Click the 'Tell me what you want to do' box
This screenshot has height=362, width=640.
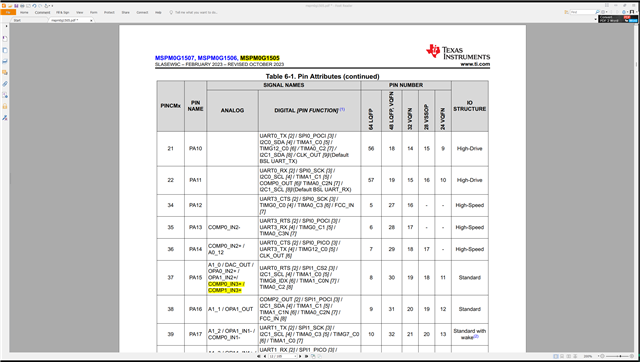click(x=193, y=12)
